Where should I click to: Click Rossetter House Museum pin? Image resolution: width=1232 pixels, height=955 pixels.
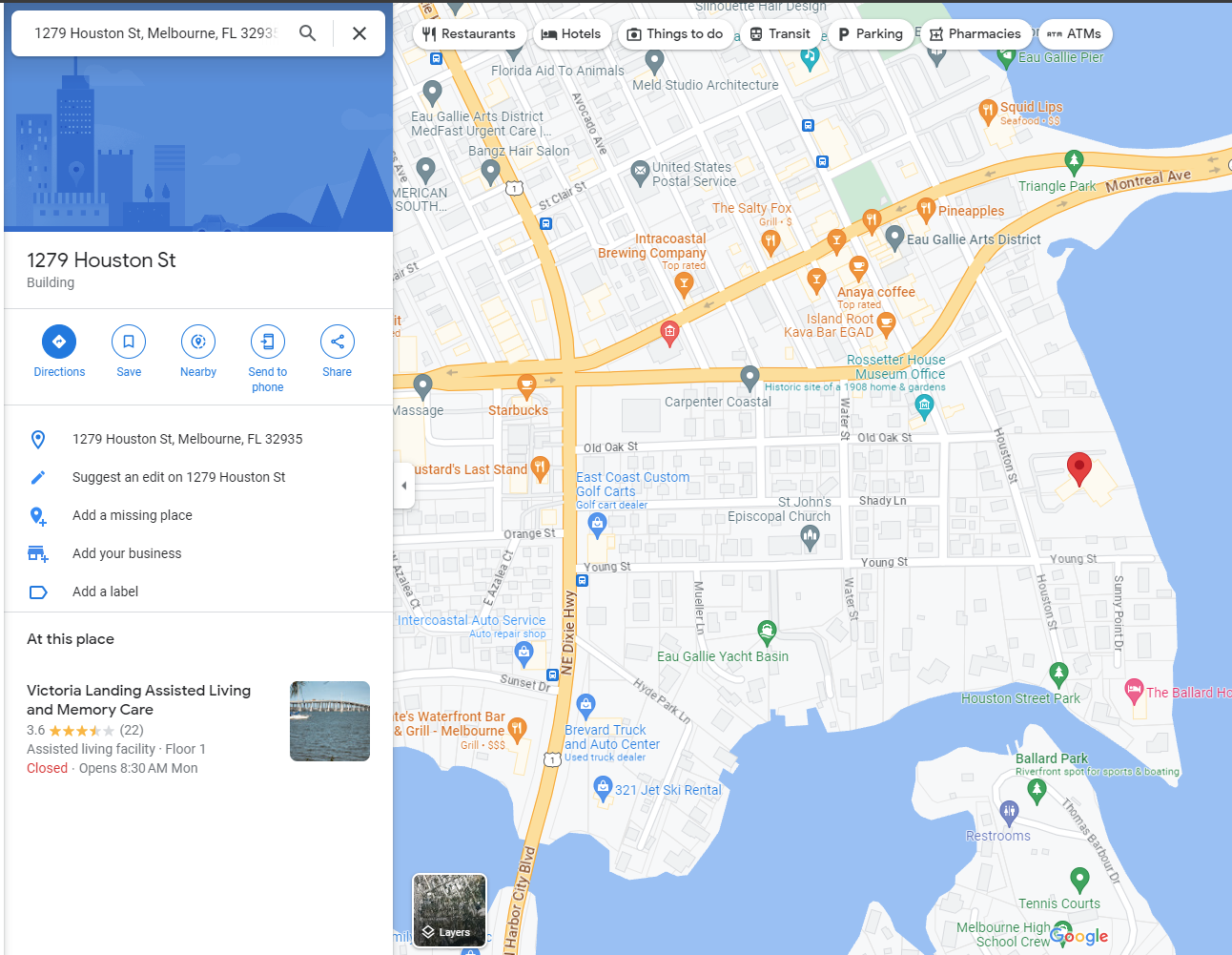click(x=924, y=406)
